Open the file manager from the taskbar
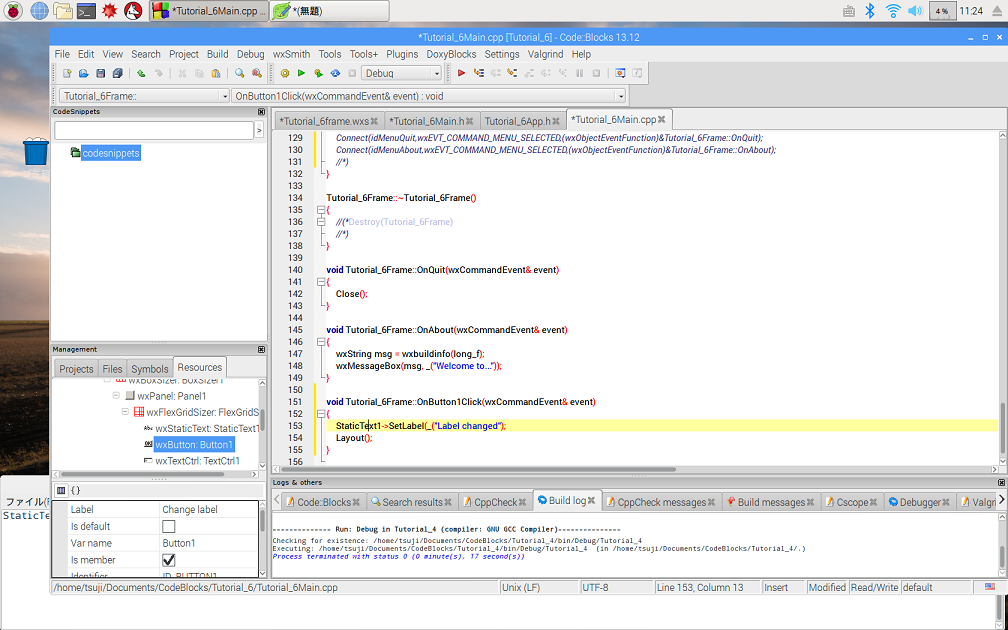Image resolution: width=1008 pixels, height=630 pixels. click(x=62, y=11)
